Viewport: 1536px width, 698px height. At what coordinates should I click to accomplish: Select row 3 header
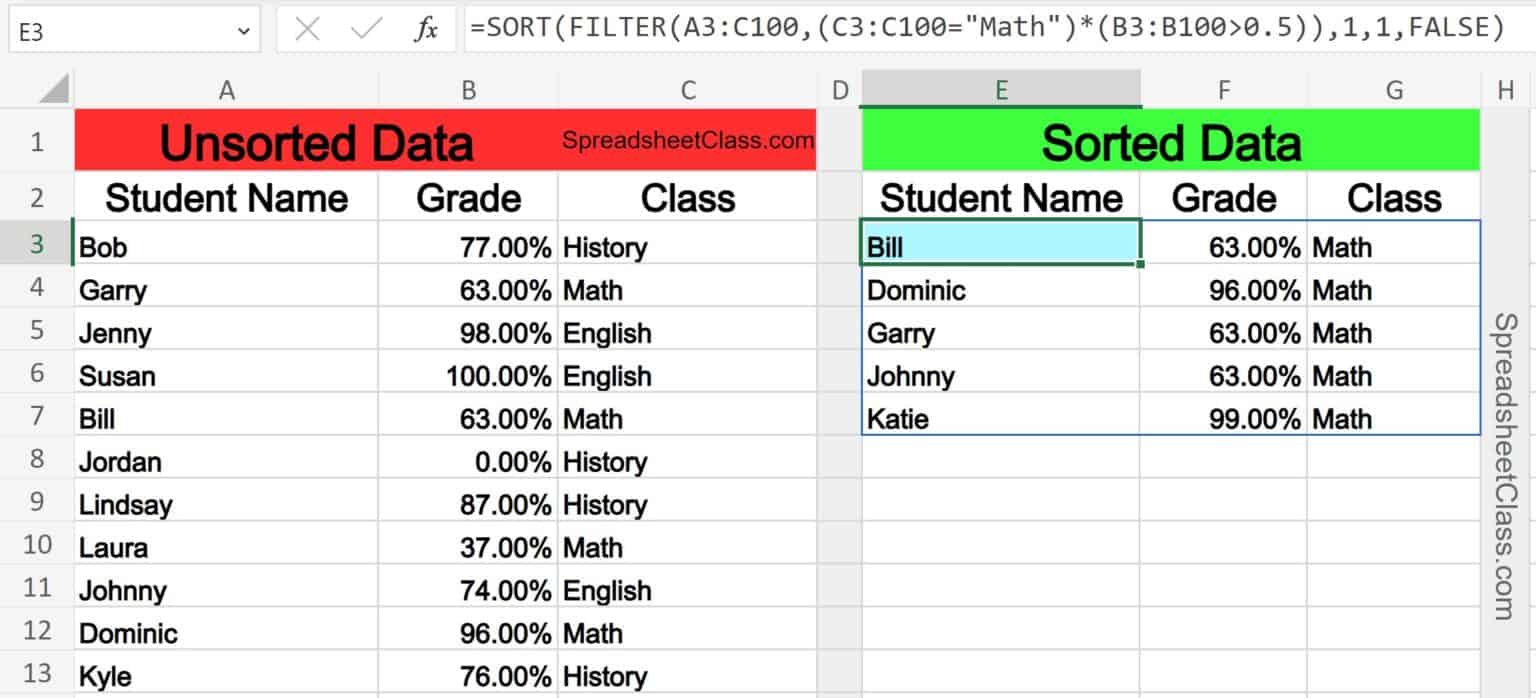click(x=36, y=246)
